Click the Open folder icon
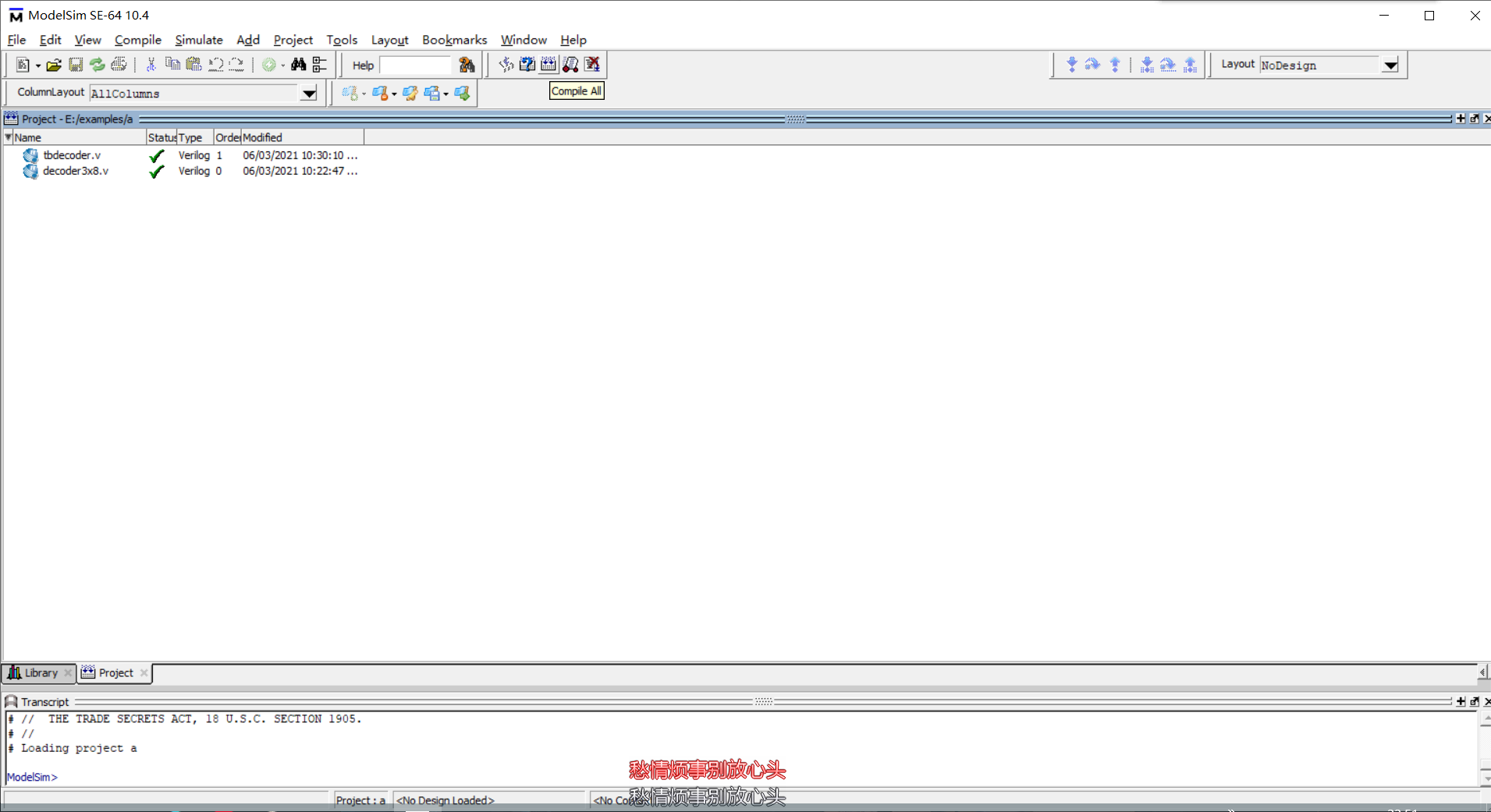 click(54, 65)
